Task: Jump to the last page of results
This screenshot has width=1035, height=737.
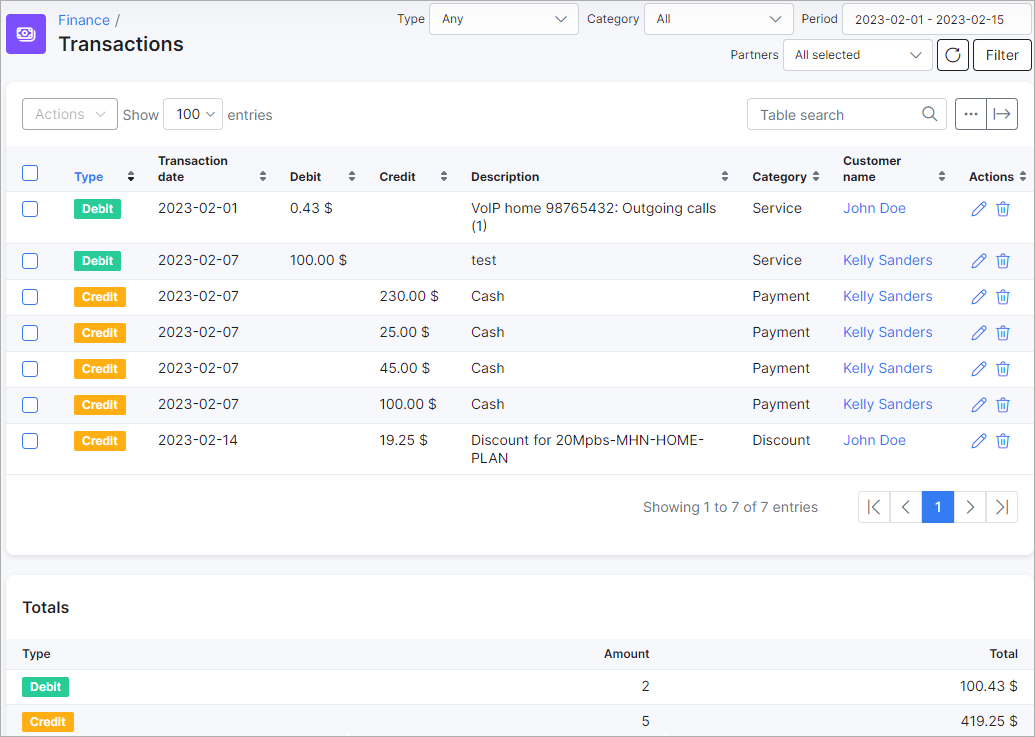Action: pyautogui.click(x=1002, y=507)
